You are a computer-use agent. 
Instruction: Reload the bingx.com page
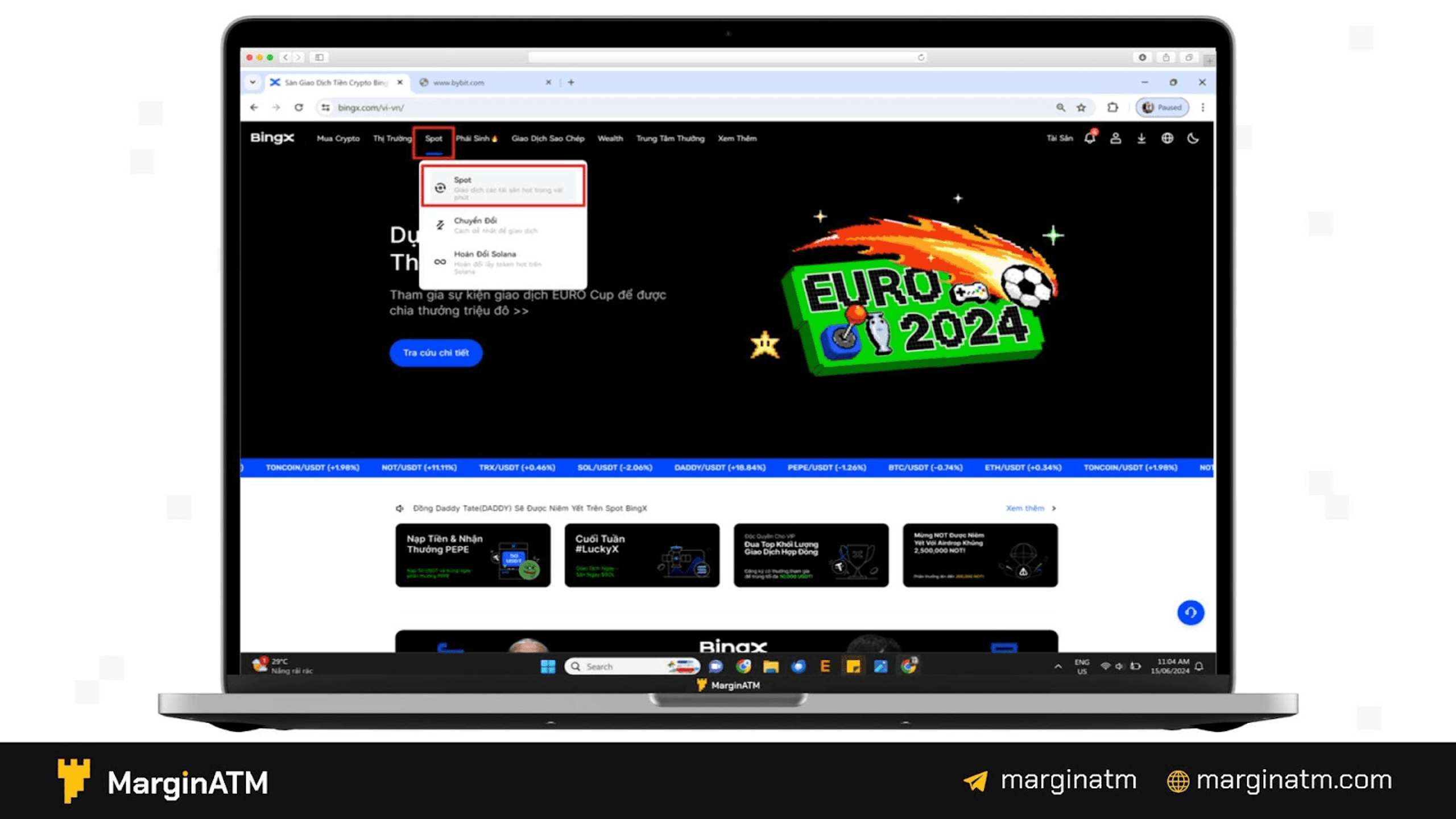coord(299,107)
